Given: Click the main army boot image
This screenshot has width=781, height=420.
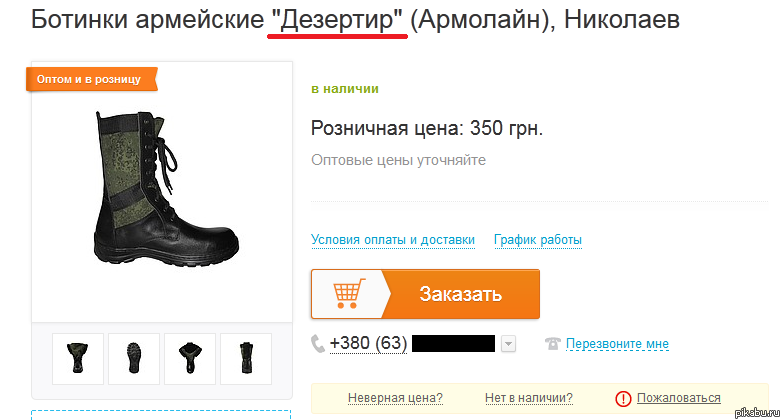Looking at the screenshot, I should (165, 189).
